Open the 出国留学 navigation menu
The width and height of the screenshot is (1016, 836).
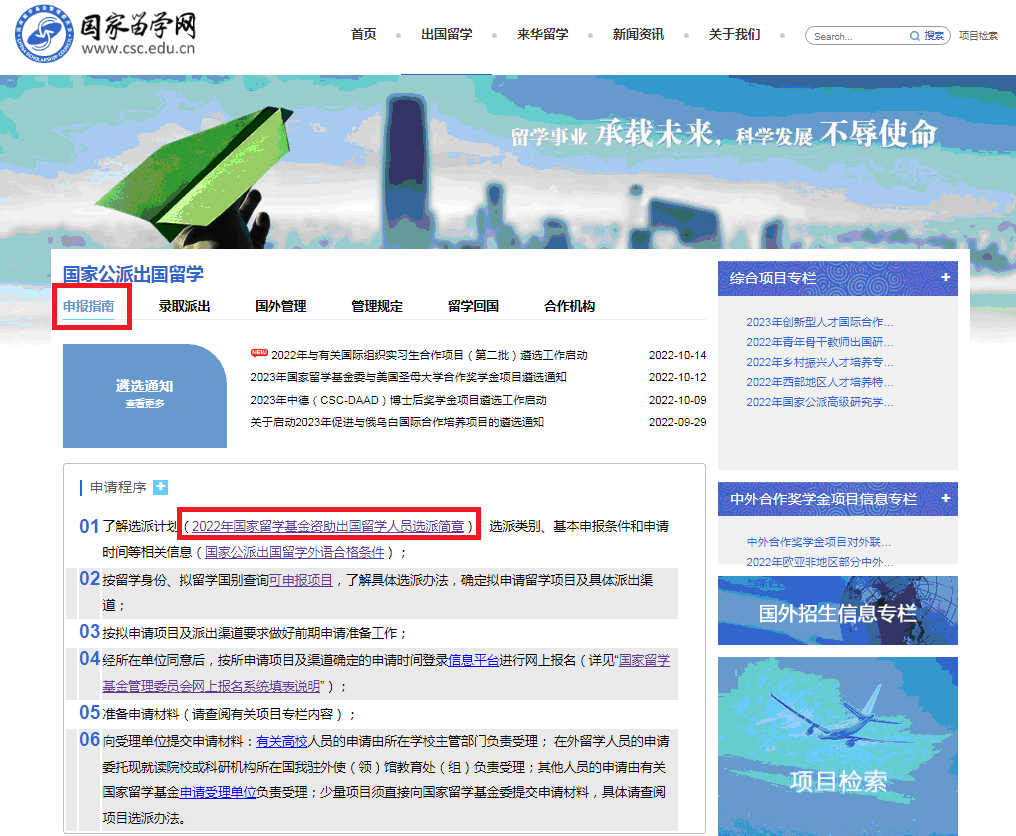(446, 34)
